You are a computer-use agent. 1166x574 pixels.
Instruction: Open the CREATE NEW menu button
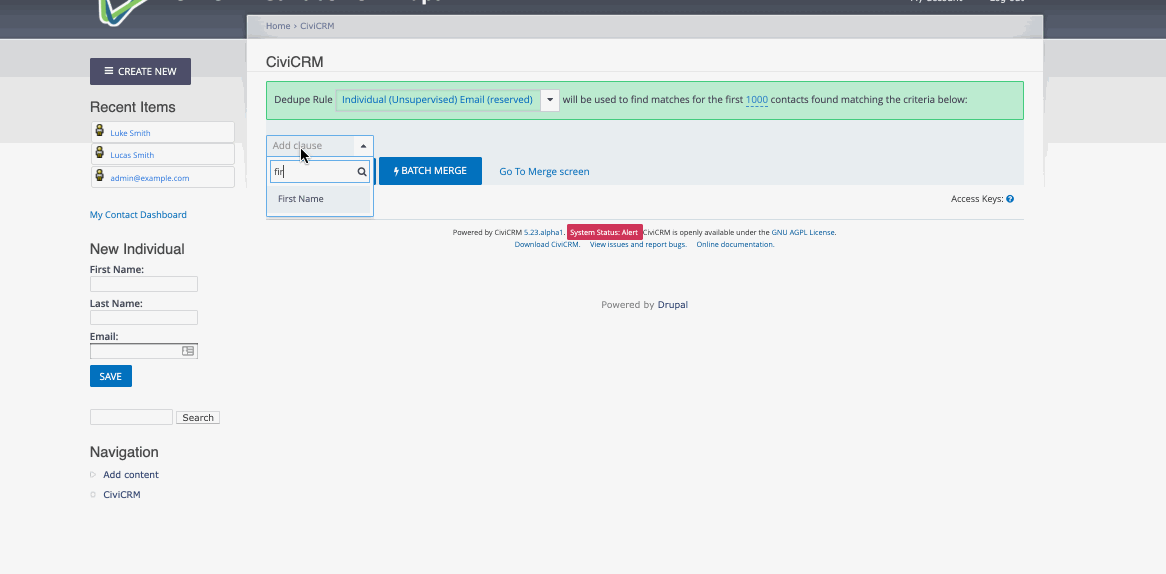click(141, 71)
